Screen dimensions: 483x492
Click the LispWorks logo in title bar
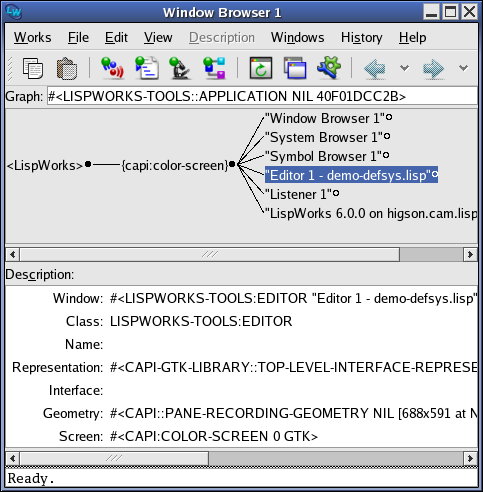[x=14, y=12]
